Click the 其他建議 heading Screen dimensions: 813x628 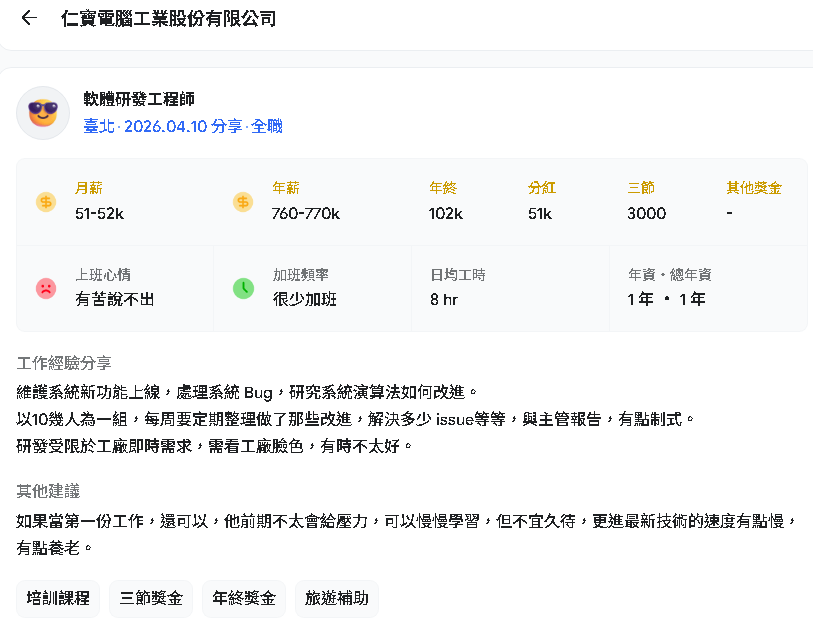click(x=48, y=491)
